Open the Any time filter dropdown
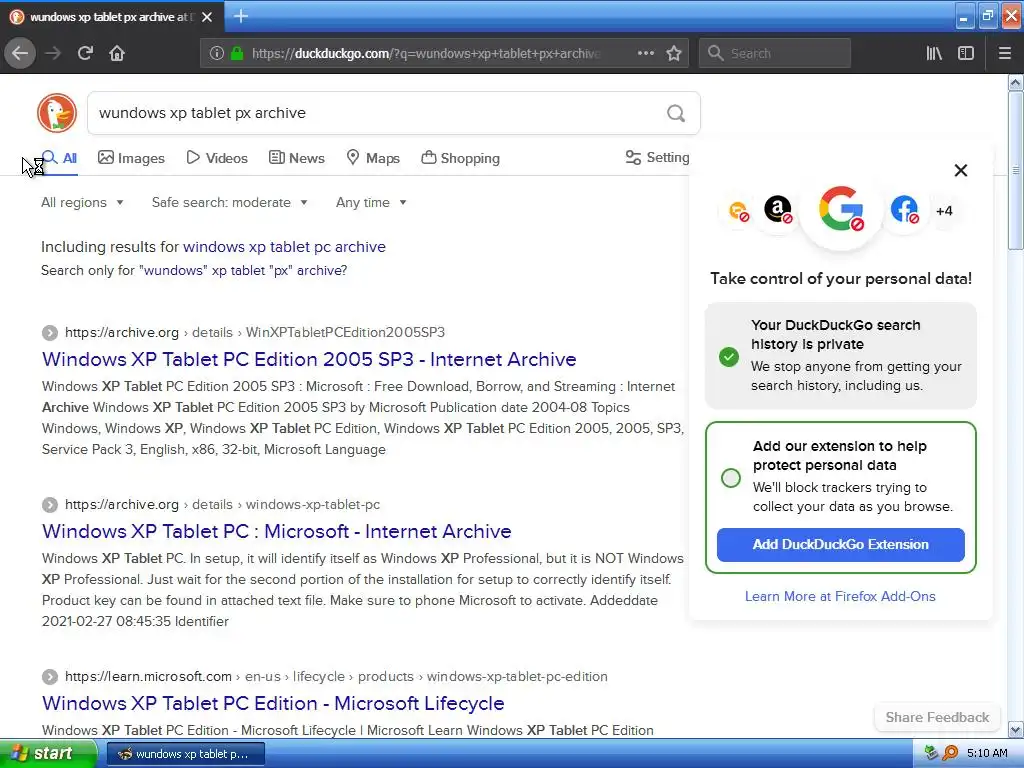This screenshot has width=1024, height=768. 372,202
